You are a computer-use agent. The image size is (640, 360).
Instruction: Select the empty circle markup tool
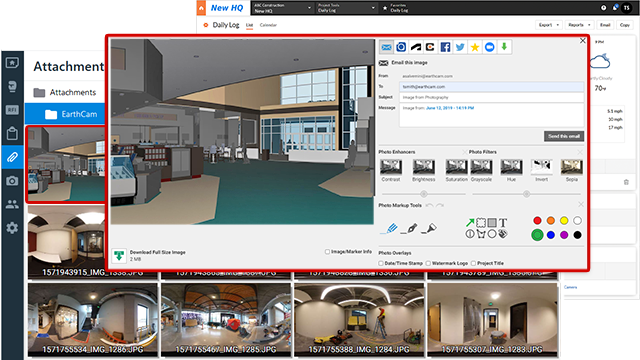492,234
